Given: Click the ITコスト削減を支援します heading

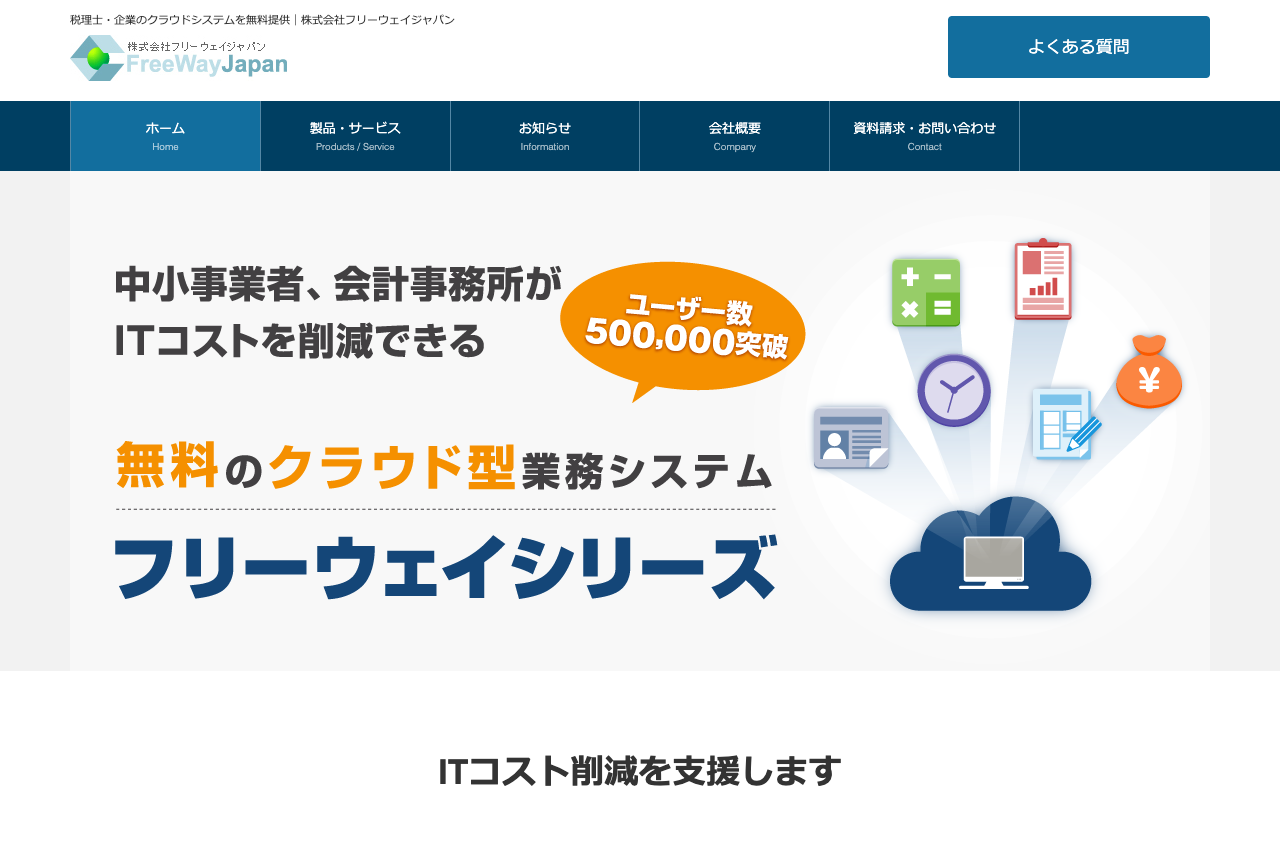Looking at the screenshot, I should [640, 770].
